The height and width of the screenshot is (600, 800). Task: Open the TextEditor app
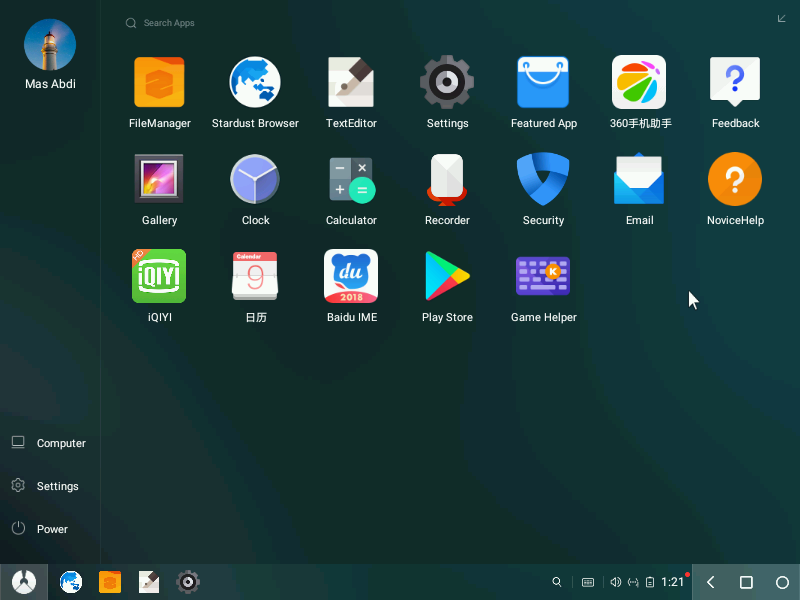(x=351, y=82)
